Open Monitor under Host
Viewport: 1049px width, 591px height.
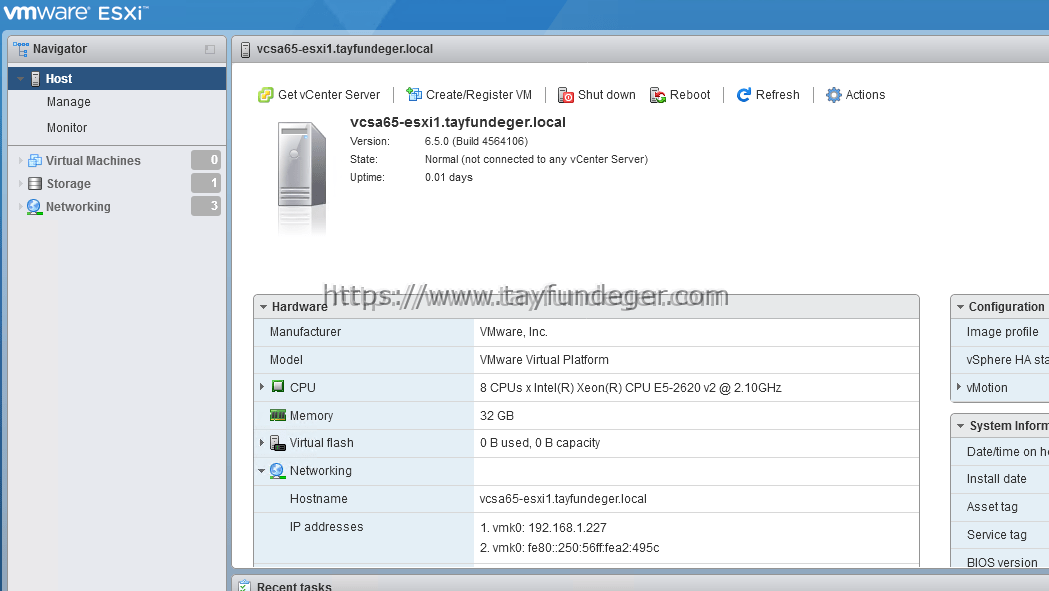tap(67, 128)
